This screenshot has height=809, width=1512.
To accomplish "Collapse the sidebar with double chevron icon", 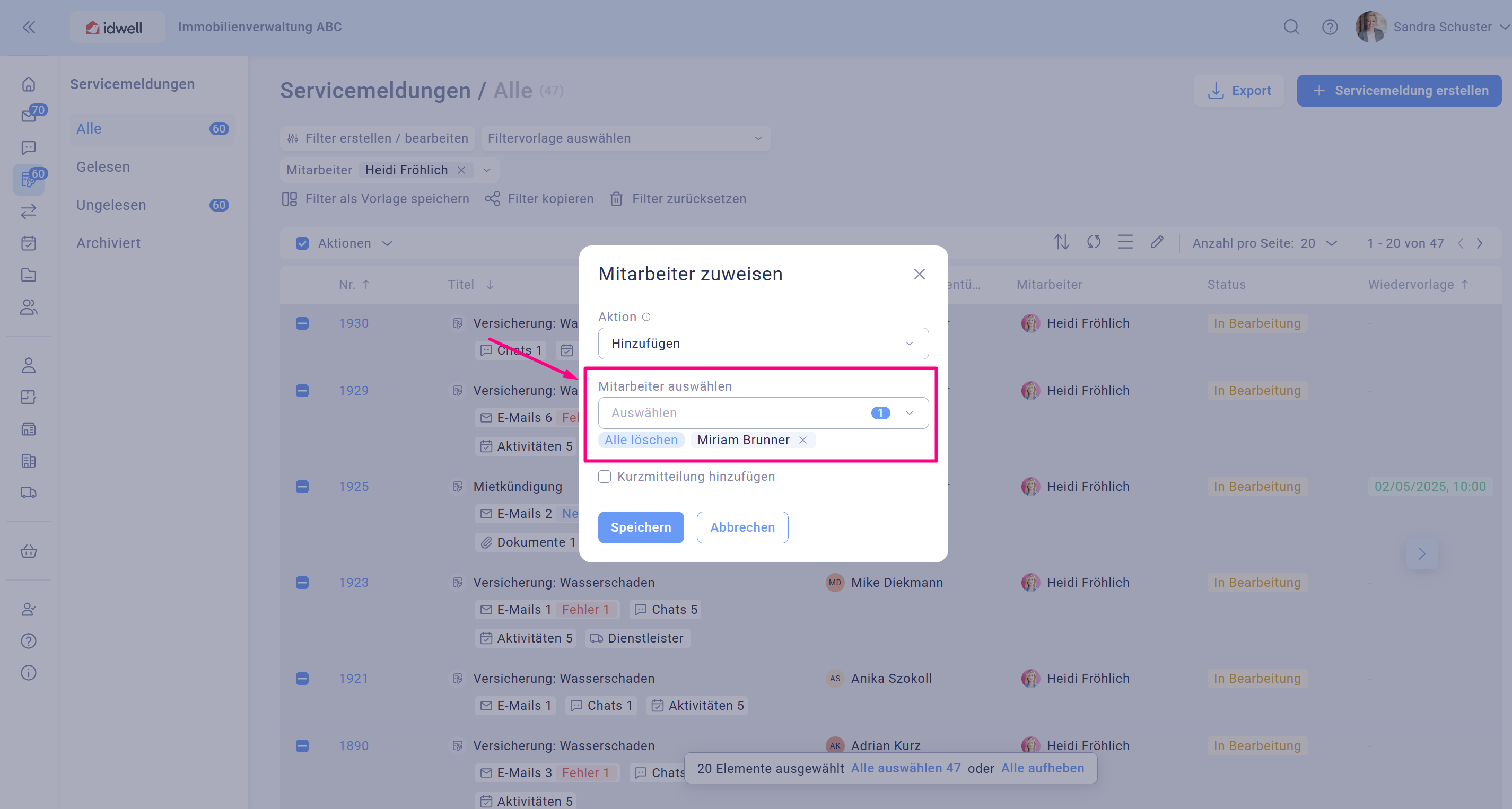I will click(29, 27).
